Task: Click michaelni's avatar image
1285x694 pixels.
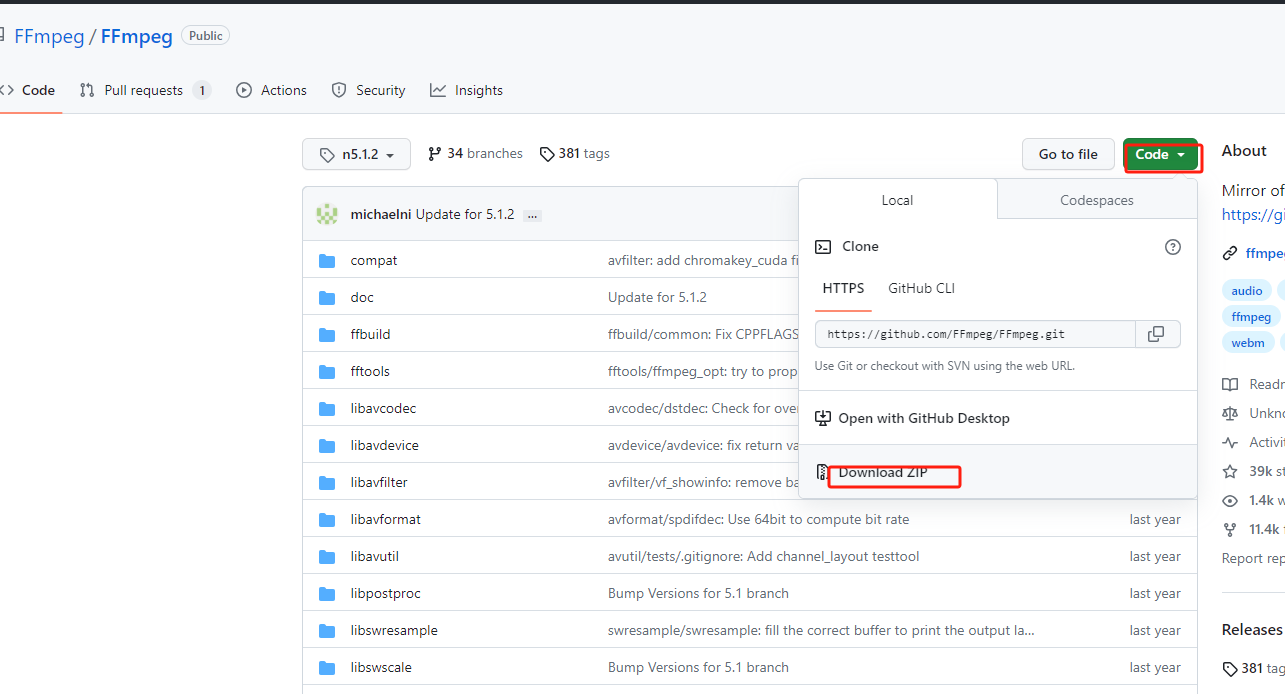Action: 327,214
